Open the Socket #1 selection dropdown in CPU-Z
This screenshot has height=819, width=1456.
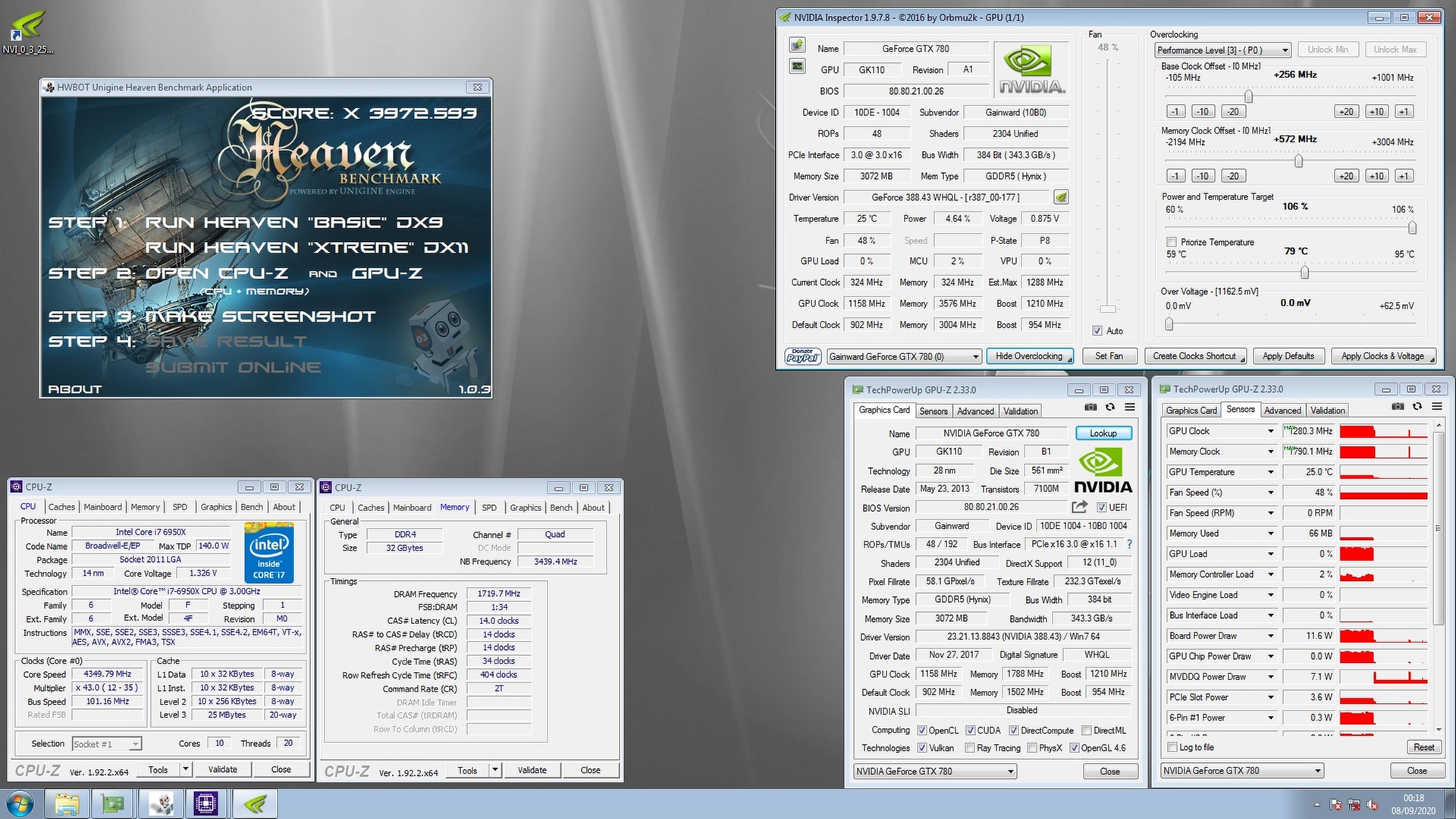[107, 744]
